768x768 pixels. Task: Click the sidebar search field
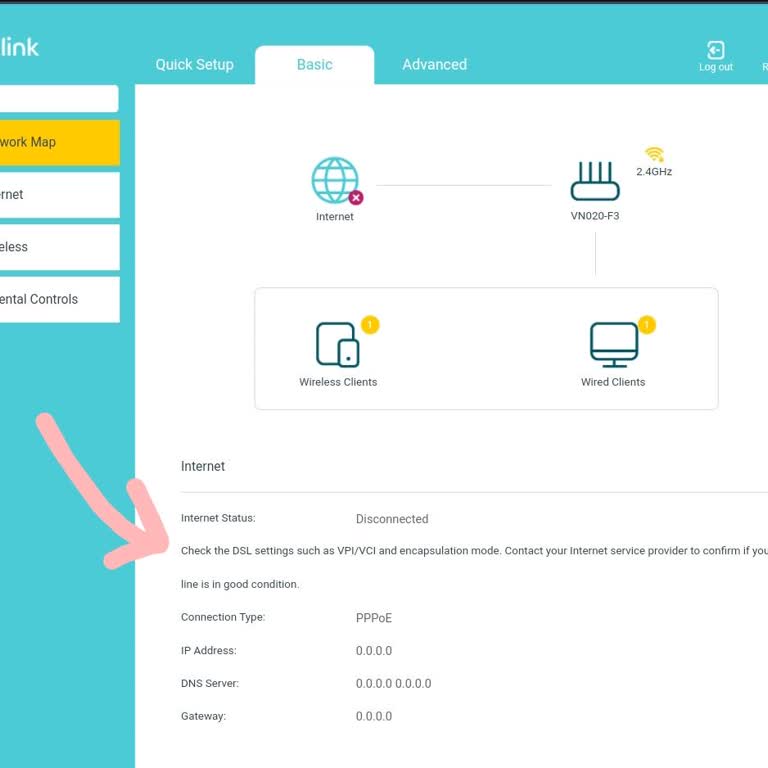59,98
